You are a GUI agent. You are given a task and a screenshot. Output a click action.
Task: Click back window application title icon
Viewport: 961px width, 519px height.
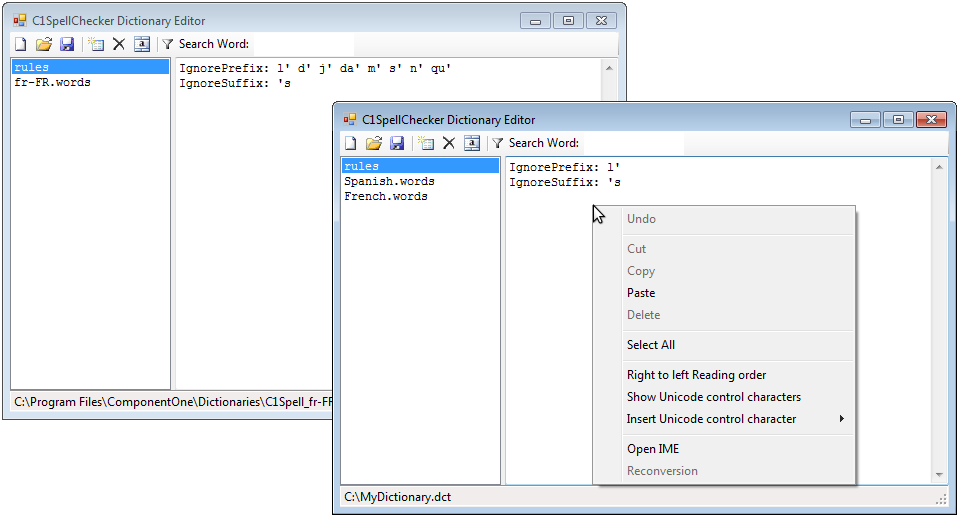coord(20,21)
